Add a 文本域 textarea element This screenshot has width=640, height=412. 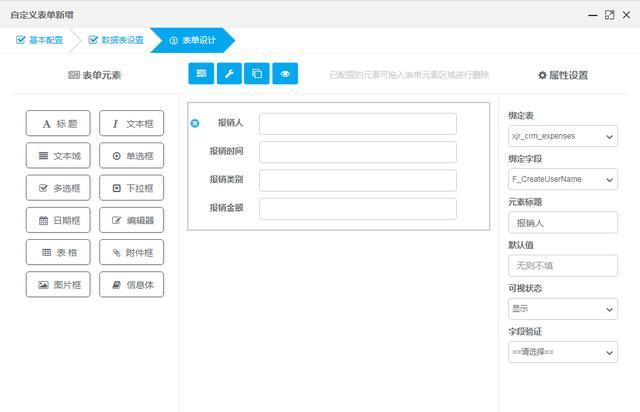click(x=58, y=155)
